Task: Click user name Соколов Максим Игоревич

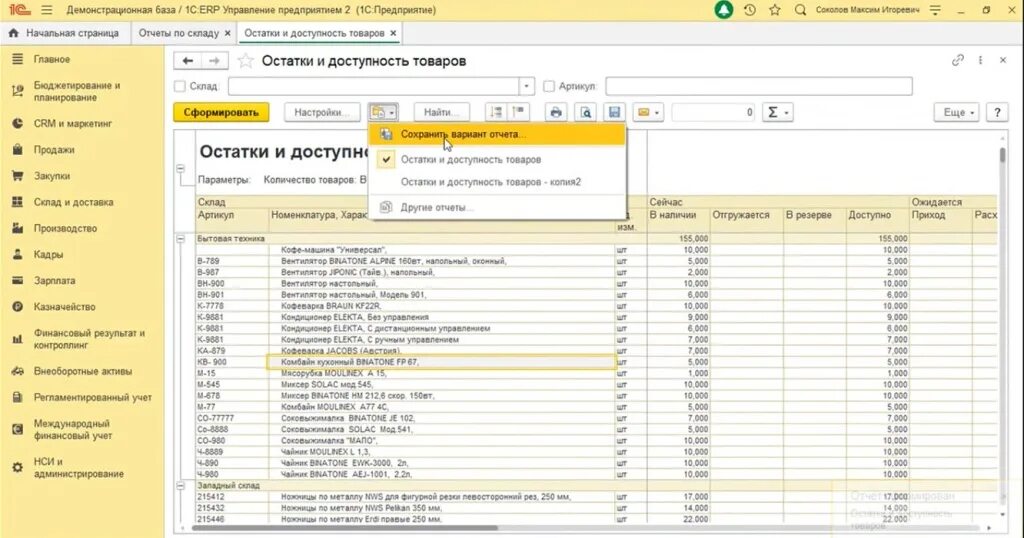Action: point(867,10)
